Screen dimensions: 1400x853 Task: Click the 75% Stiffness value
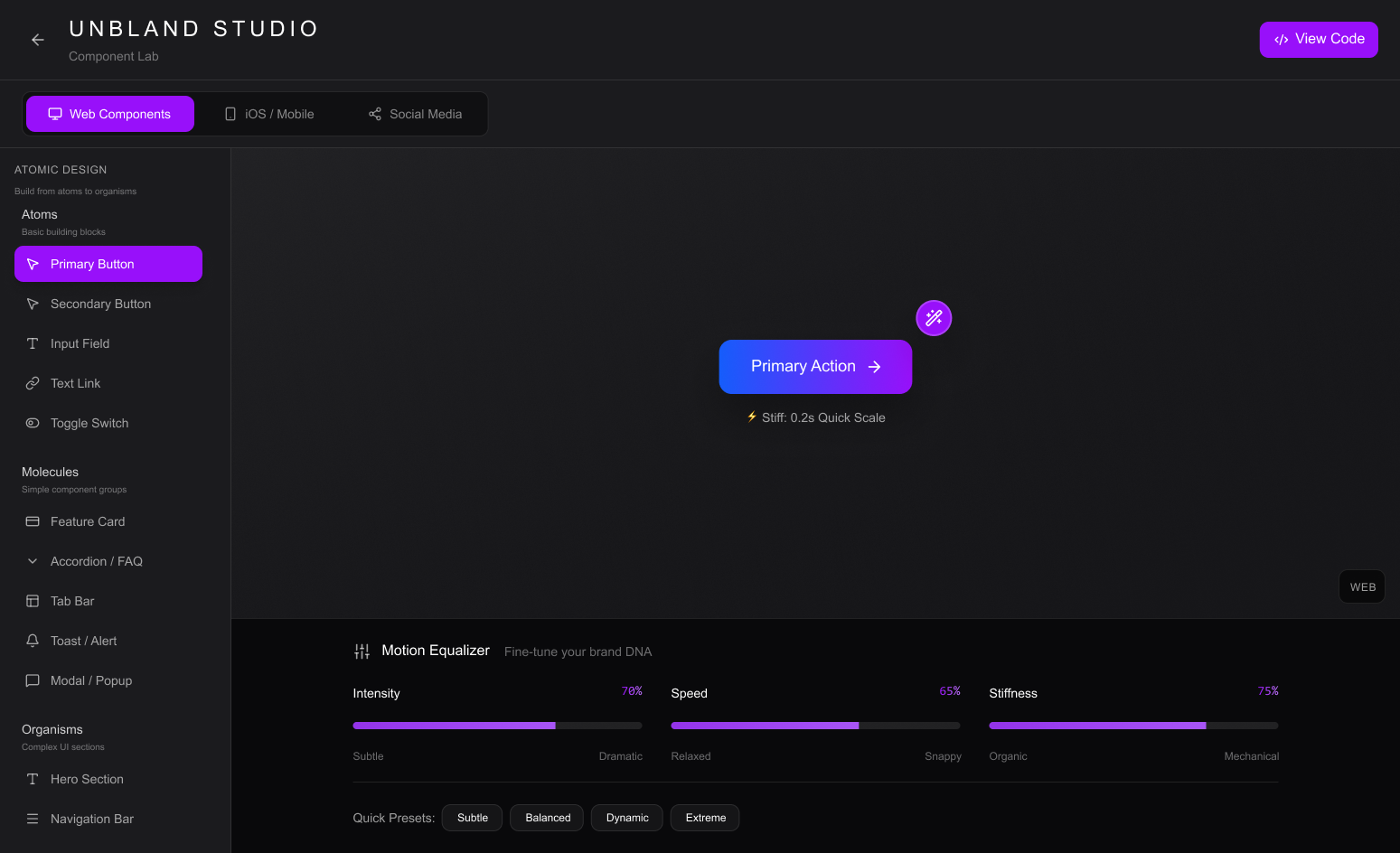(1268, 691)
